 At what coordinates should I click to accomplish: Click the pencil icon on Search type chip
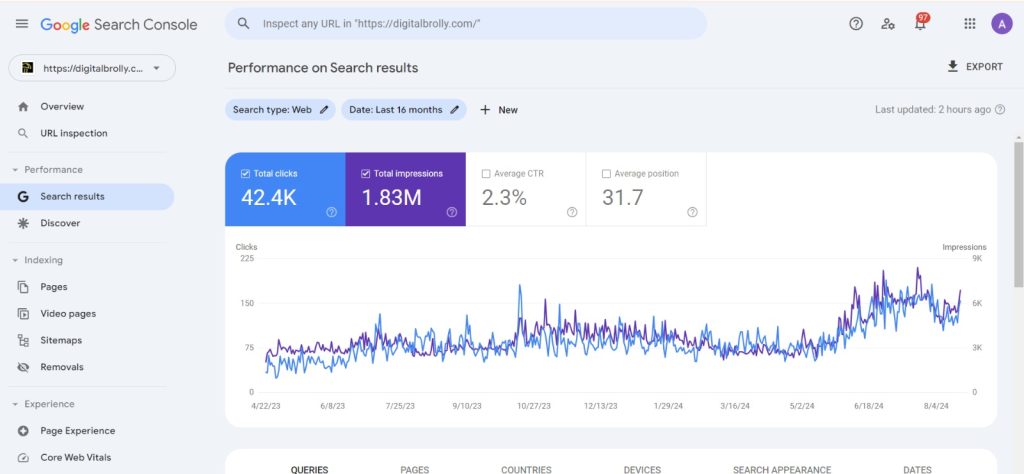coord(324,110)
